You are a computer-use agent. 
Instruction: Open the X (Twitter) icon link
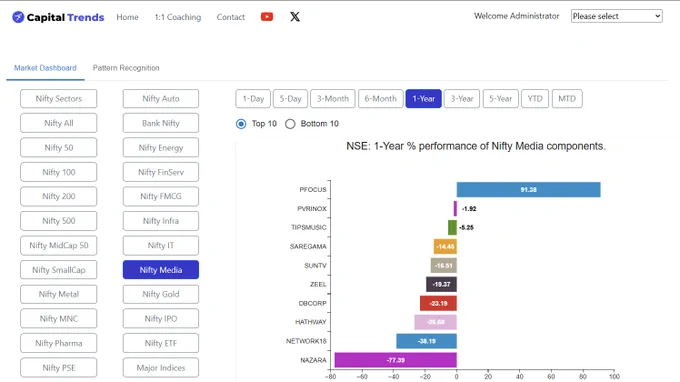295,17
